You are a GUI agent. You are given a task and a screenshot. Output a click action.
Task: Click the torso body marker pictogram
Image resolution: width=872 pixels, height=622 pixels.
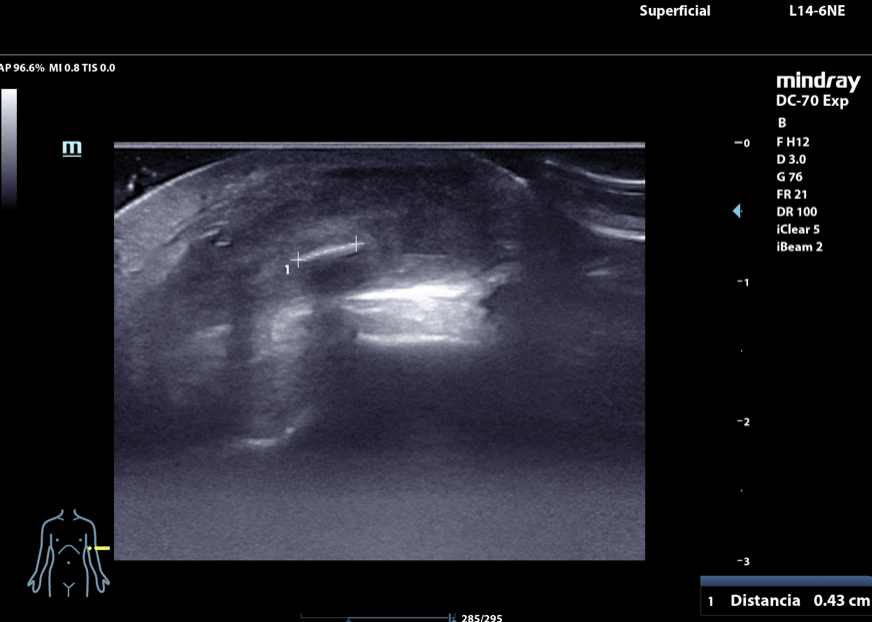67,551
